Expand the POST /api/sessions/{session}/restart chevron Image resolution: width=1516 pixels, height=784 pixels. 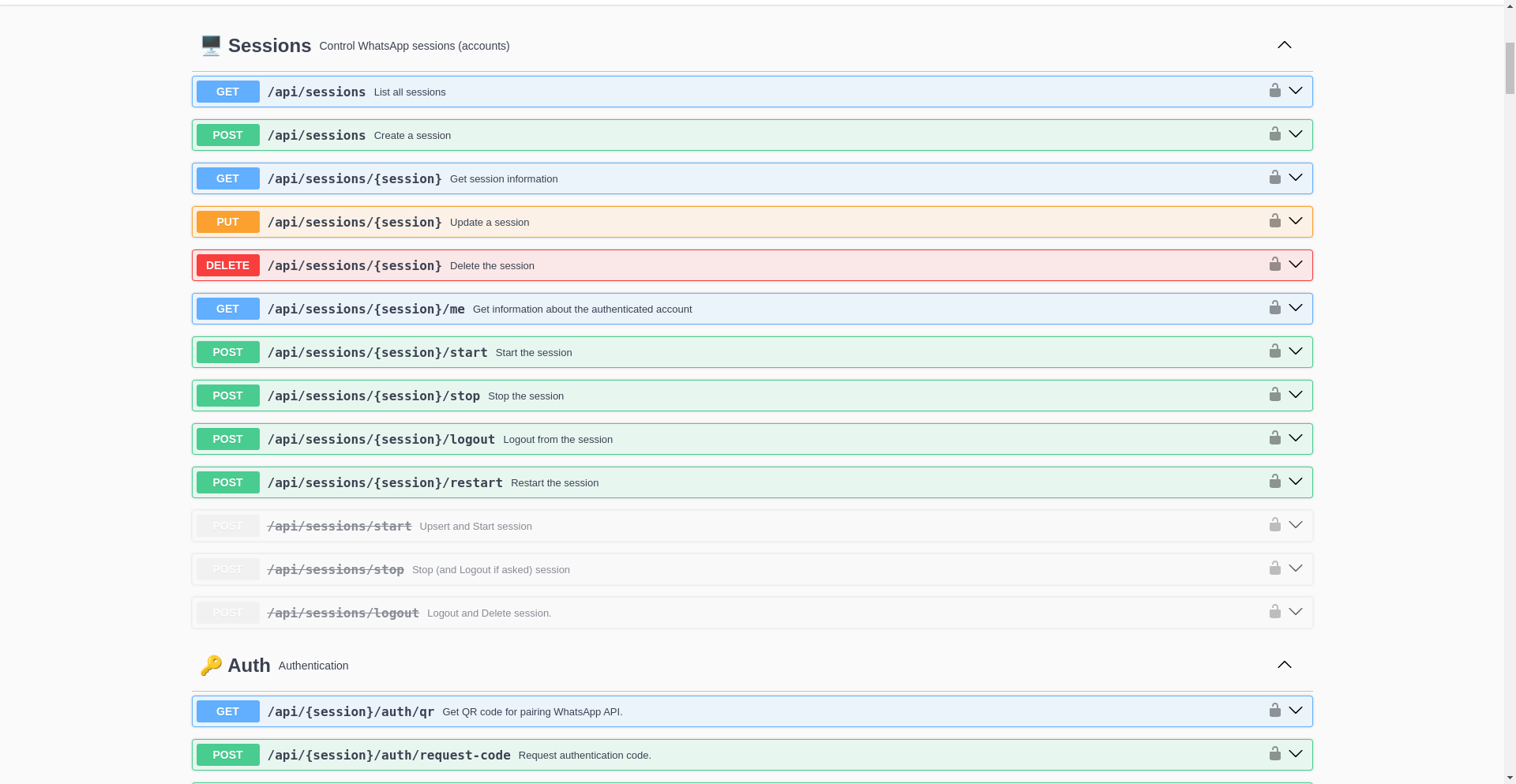[x=1296, y=481]
